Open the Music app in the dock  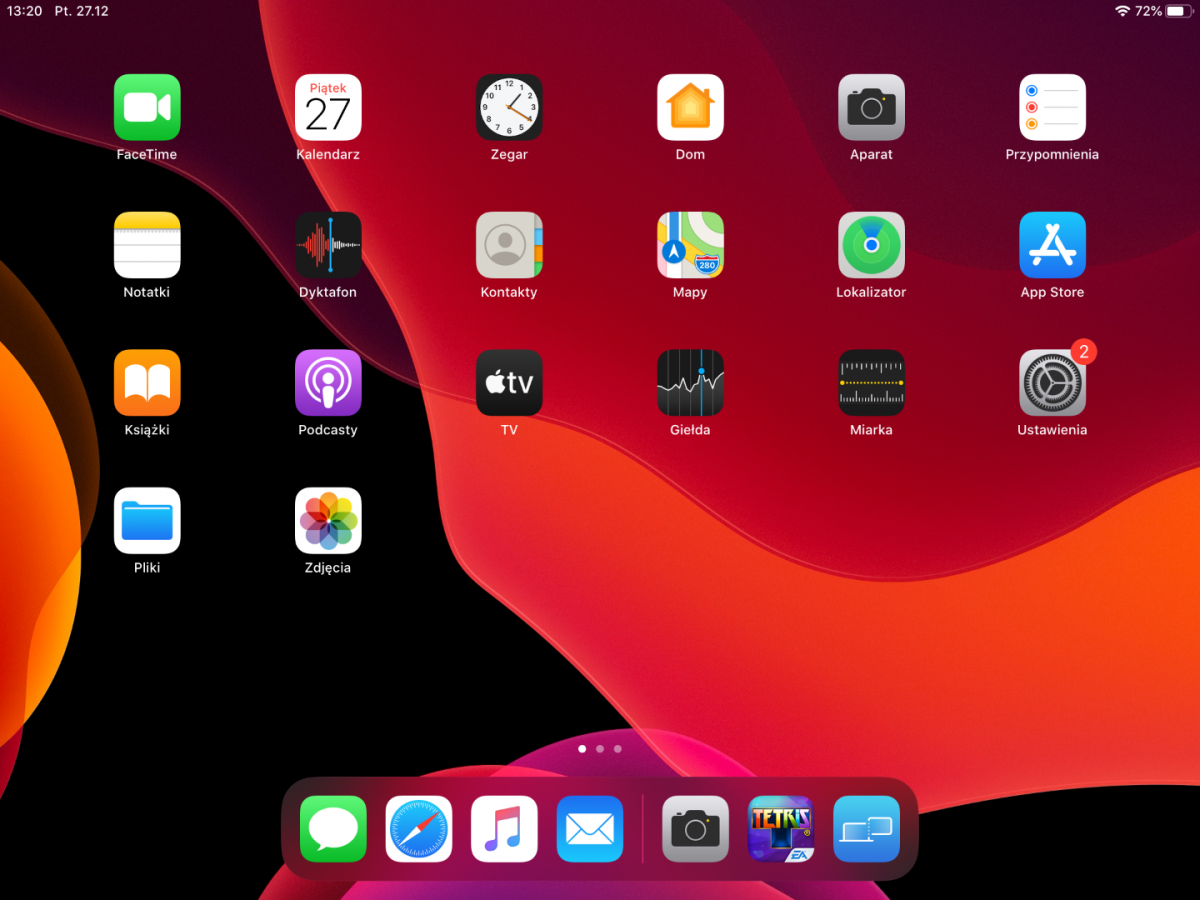(x=505, y=829)
